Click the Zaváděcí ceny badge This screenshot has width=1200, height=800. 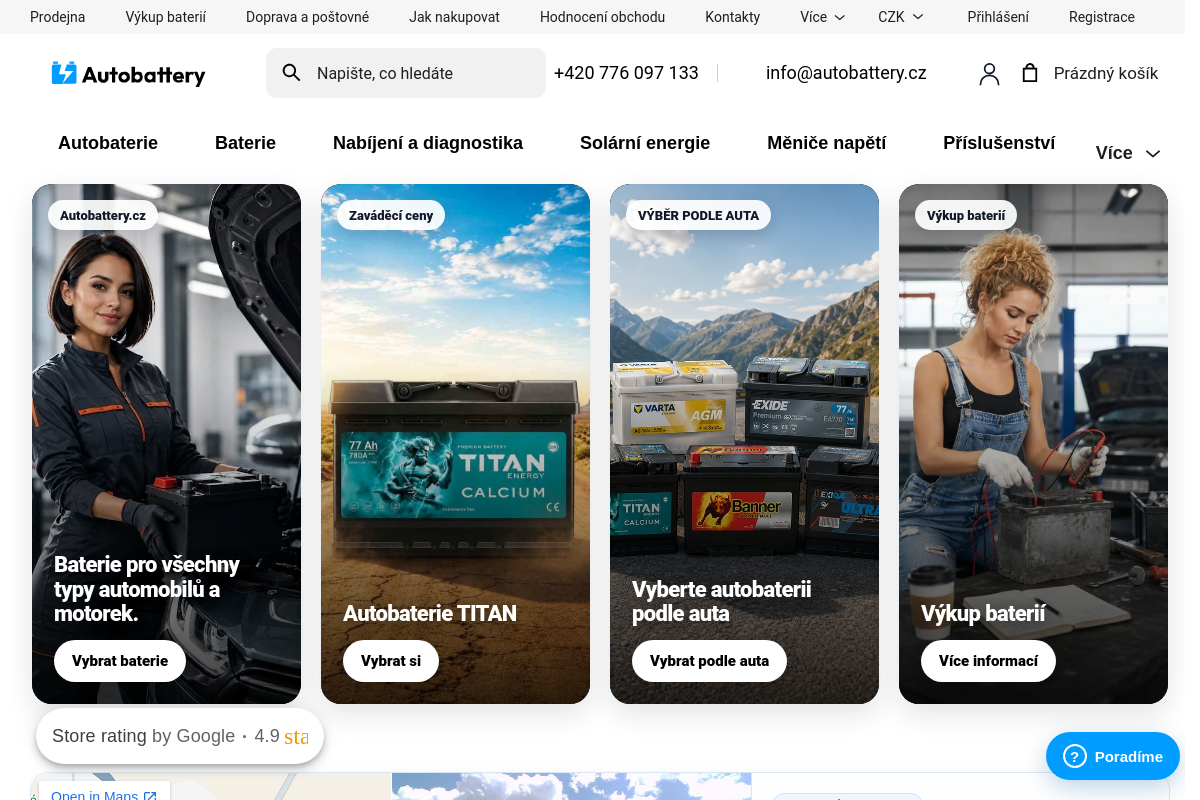391,215
